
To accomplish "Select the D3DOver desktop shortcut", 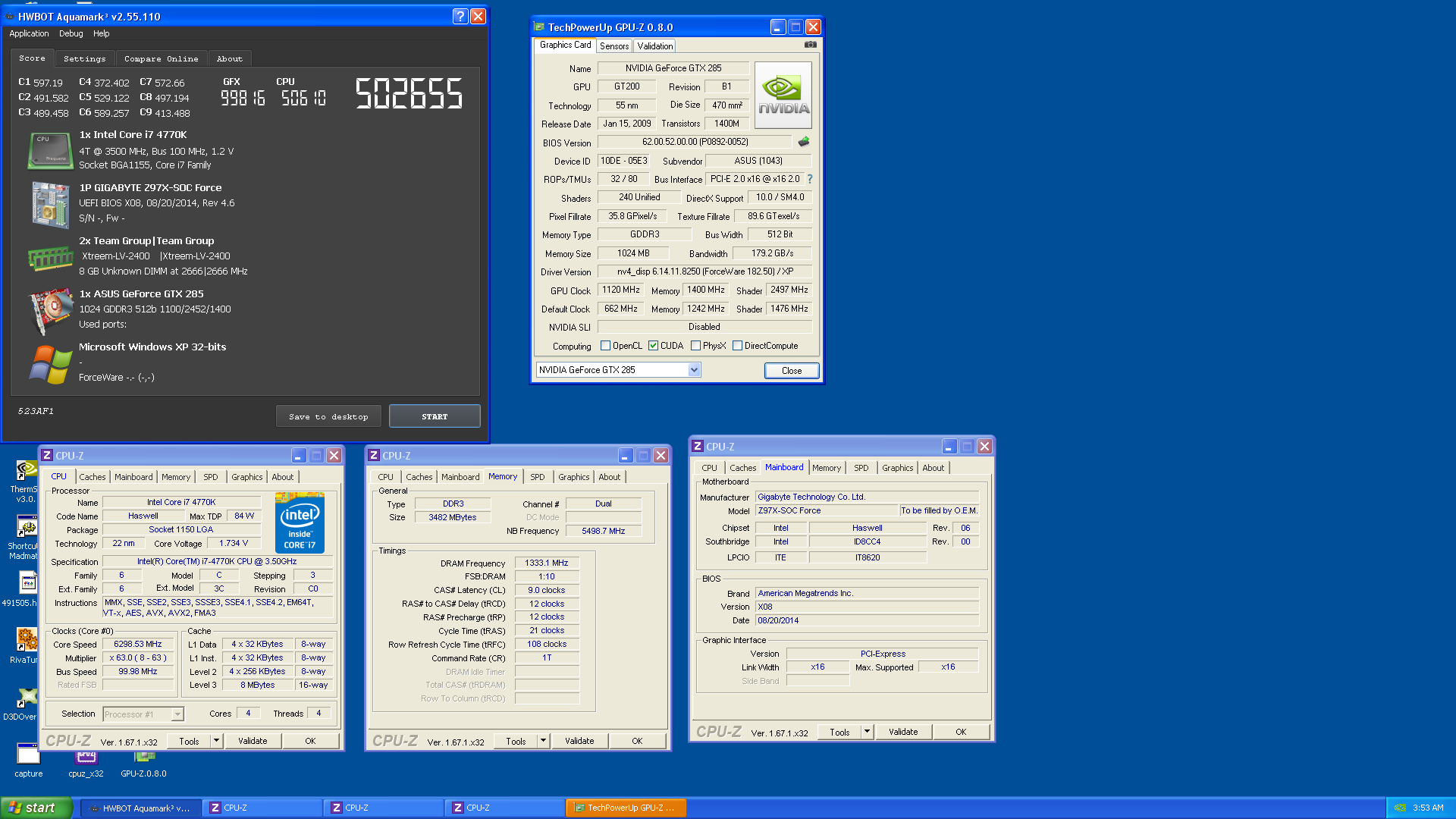I will coord(23,703).
